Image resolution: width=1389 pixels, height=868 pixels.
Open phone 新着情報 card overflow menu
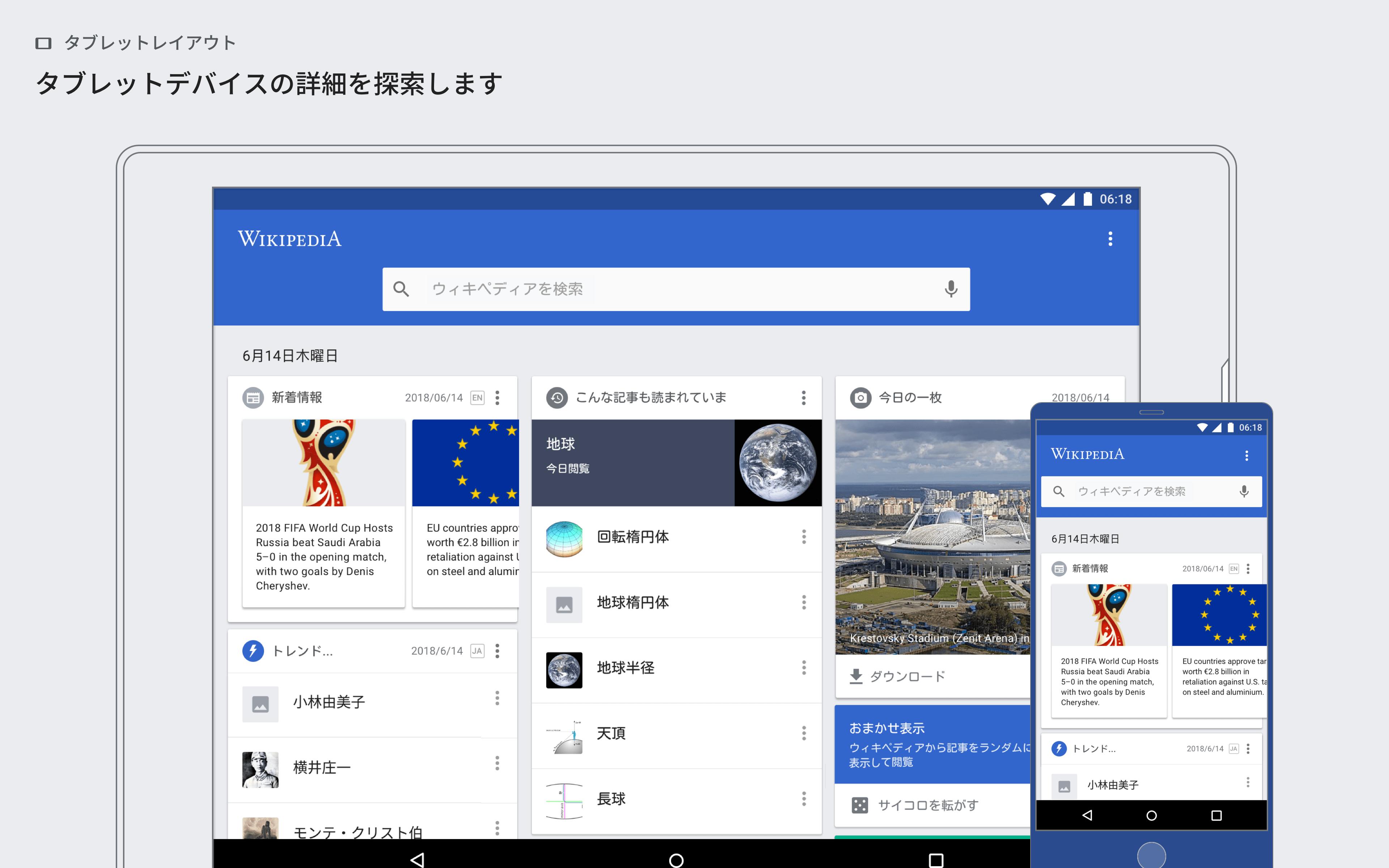point(1248,568)
